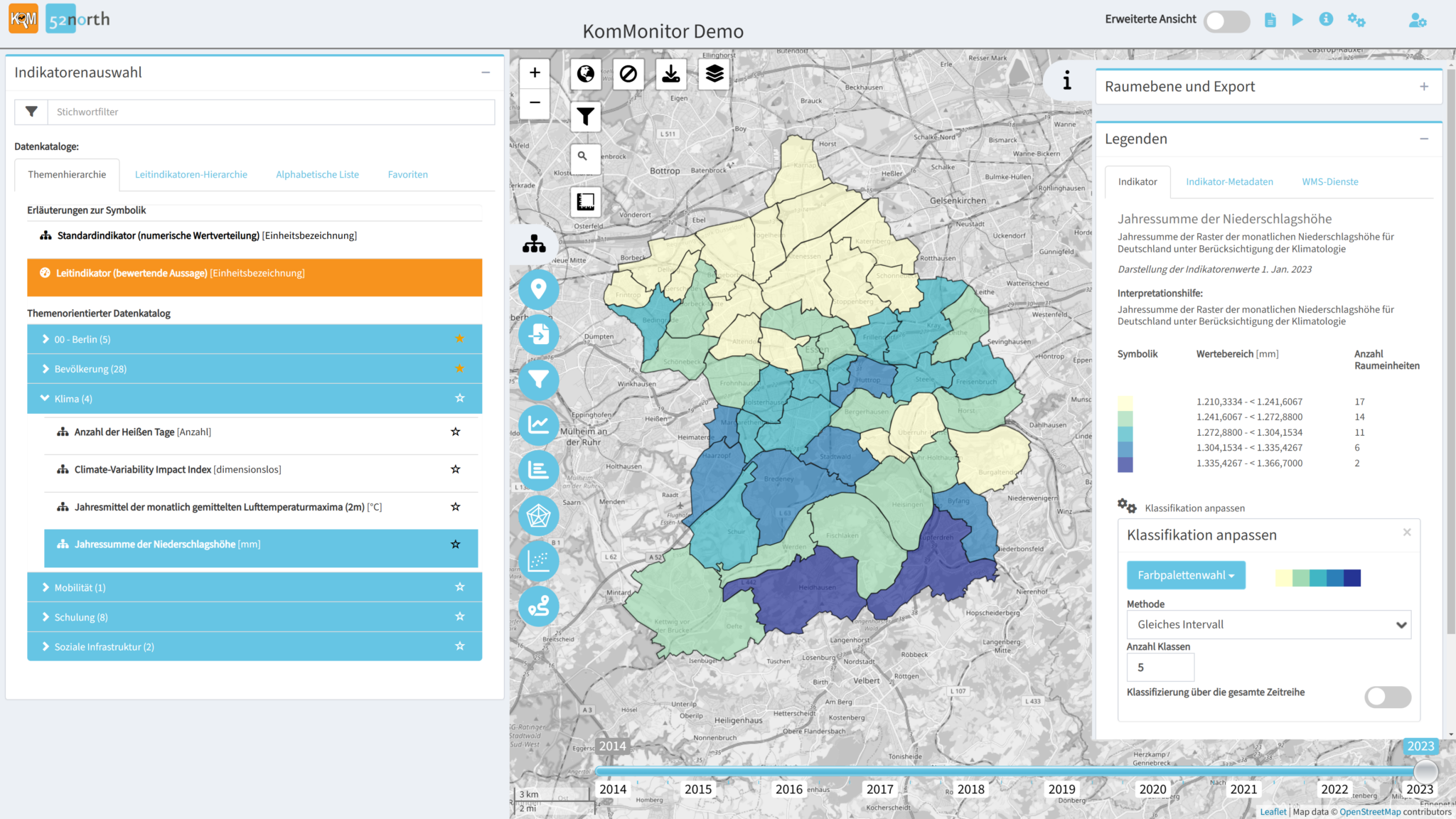
Task: Switch to Indikator-Metadaten tab
Action: 1229,182
